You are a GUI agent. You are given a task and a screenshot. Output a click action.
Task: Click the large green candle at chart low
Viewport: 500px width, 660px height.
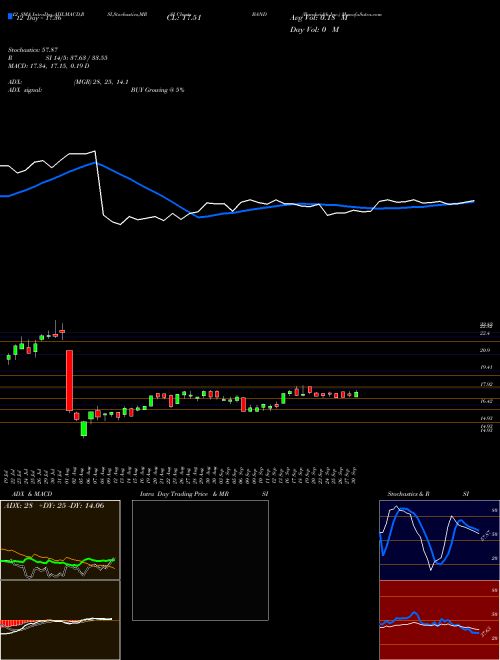(x=84, y=429)
